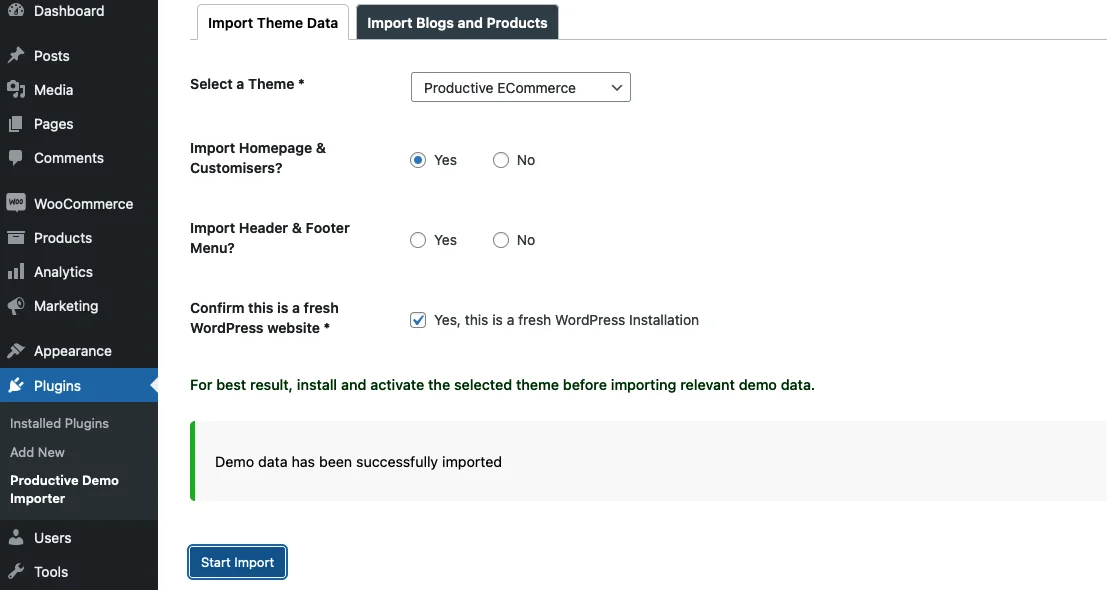Click the Pages icon in sidebar

(x=16, y=124)
